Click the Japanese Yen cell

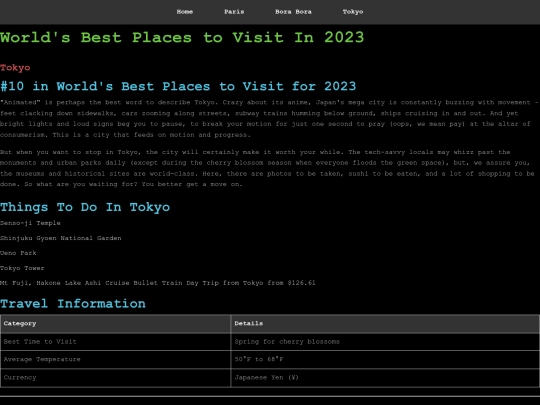tap(385, 377)
